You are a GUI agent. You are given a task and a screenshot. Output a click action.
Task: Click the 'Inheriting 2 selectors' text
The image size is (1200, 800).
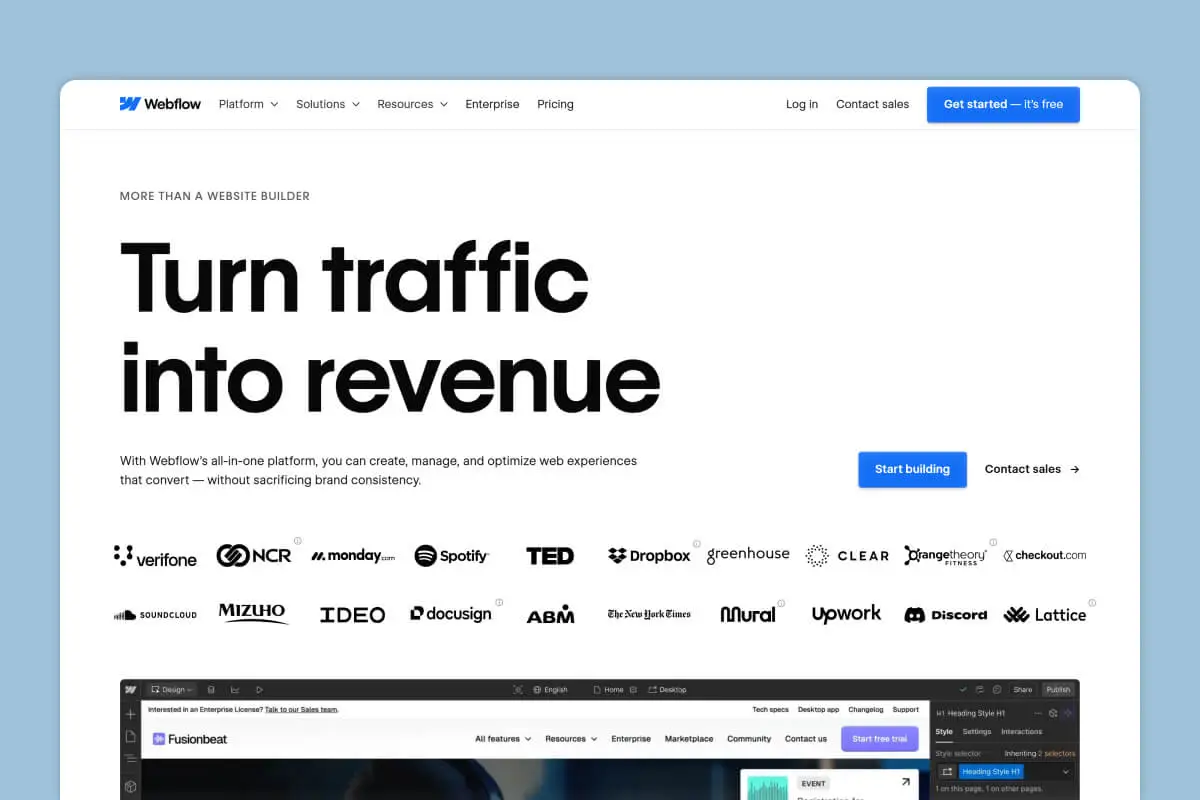click(x=1040, y=753)
